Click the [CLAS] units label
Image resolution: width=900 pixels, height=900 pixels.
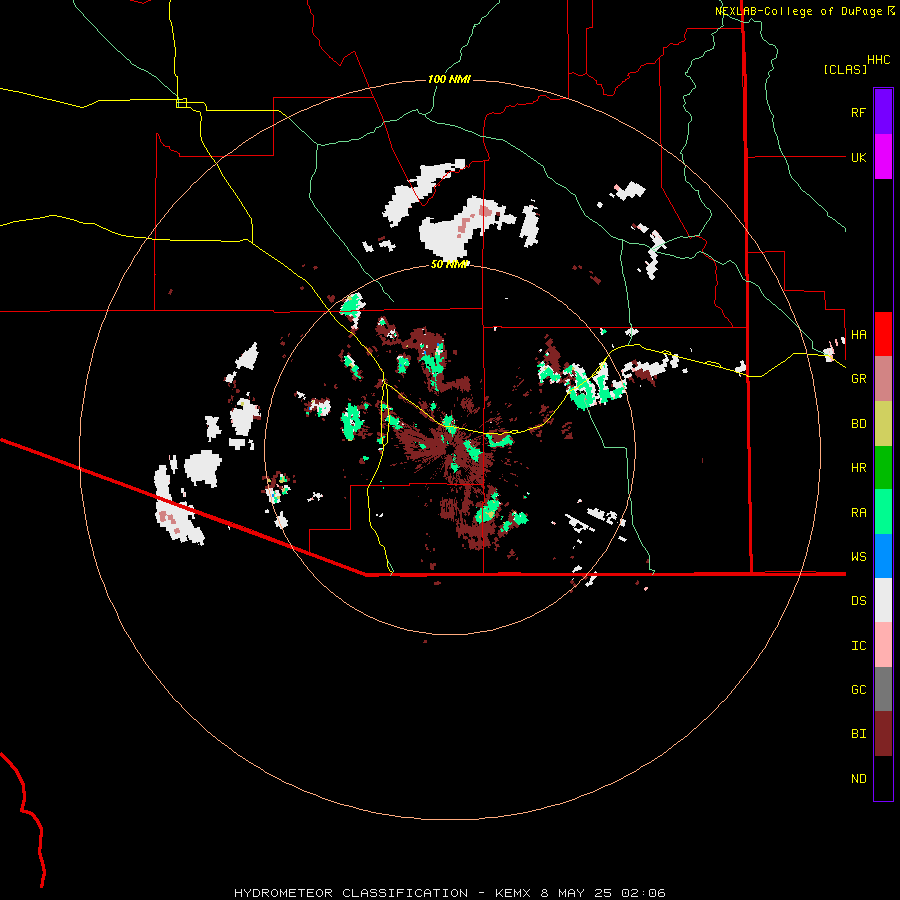pyautogui.click(x=845, y=69)
